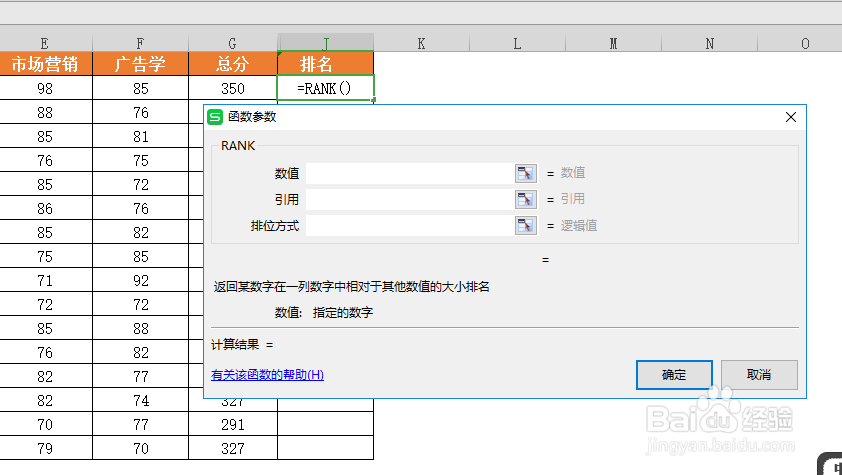This screenshot has width=842, height=475.
Task: Select 市场营销 cell with value 88
Action: point(46,112)
